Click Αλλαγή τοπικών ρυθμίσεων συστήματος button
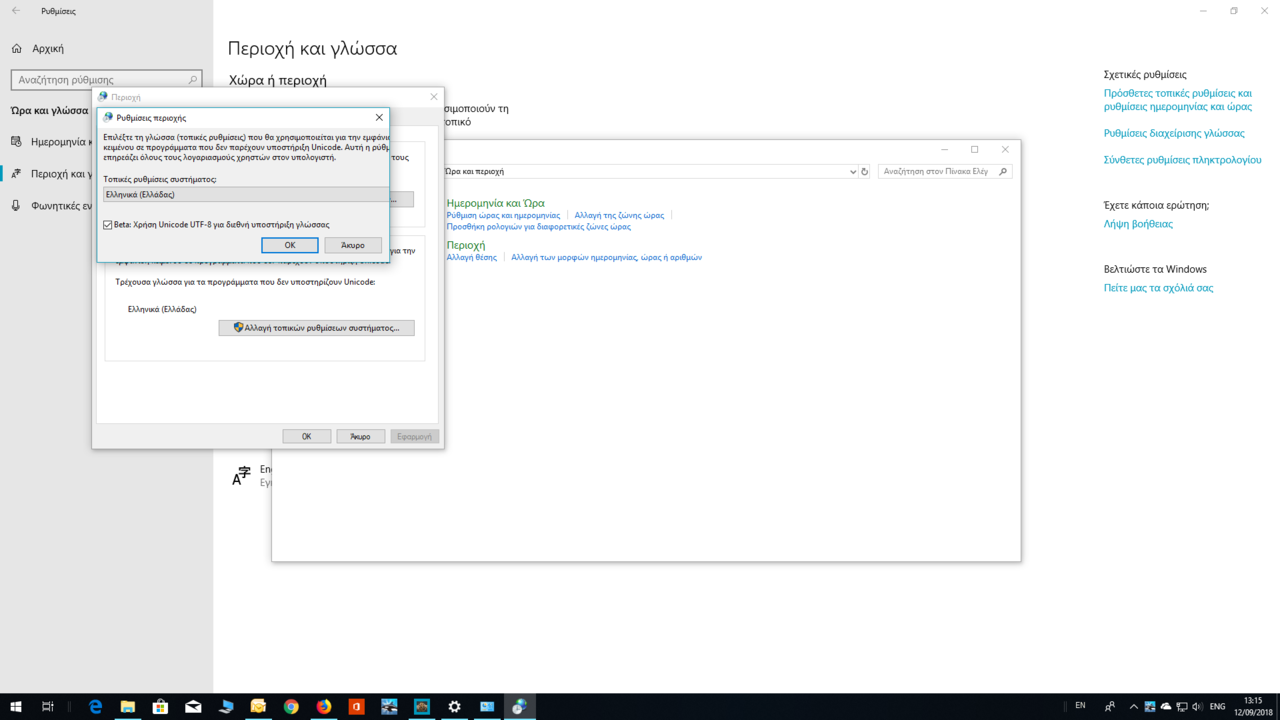Viewport: 1280px width, 720px height. [x=316, y=328]
